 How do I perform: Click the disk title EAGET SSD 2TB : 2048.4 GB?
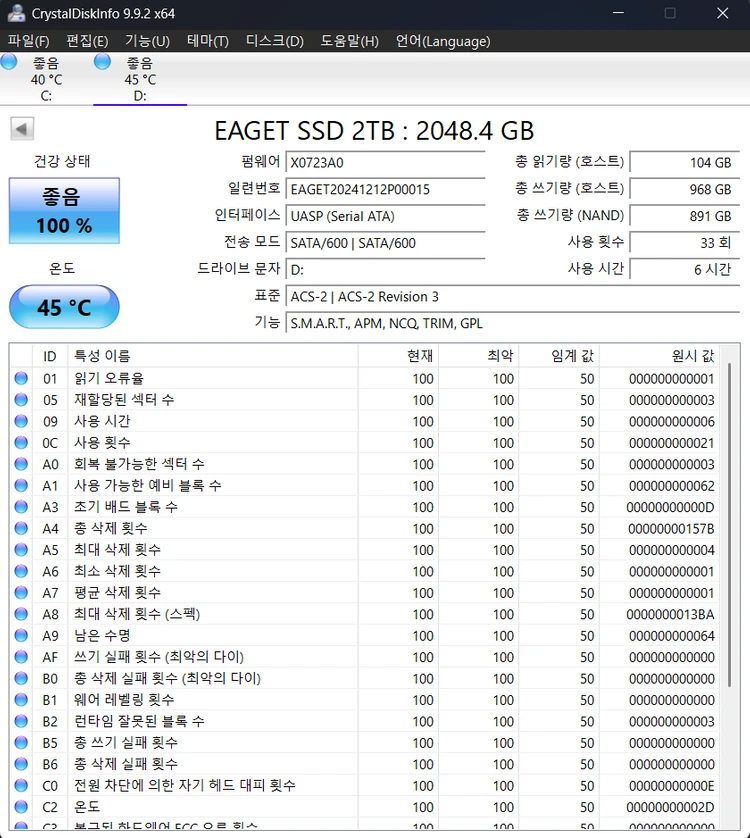pyautogui.click(x=374, y=130)
